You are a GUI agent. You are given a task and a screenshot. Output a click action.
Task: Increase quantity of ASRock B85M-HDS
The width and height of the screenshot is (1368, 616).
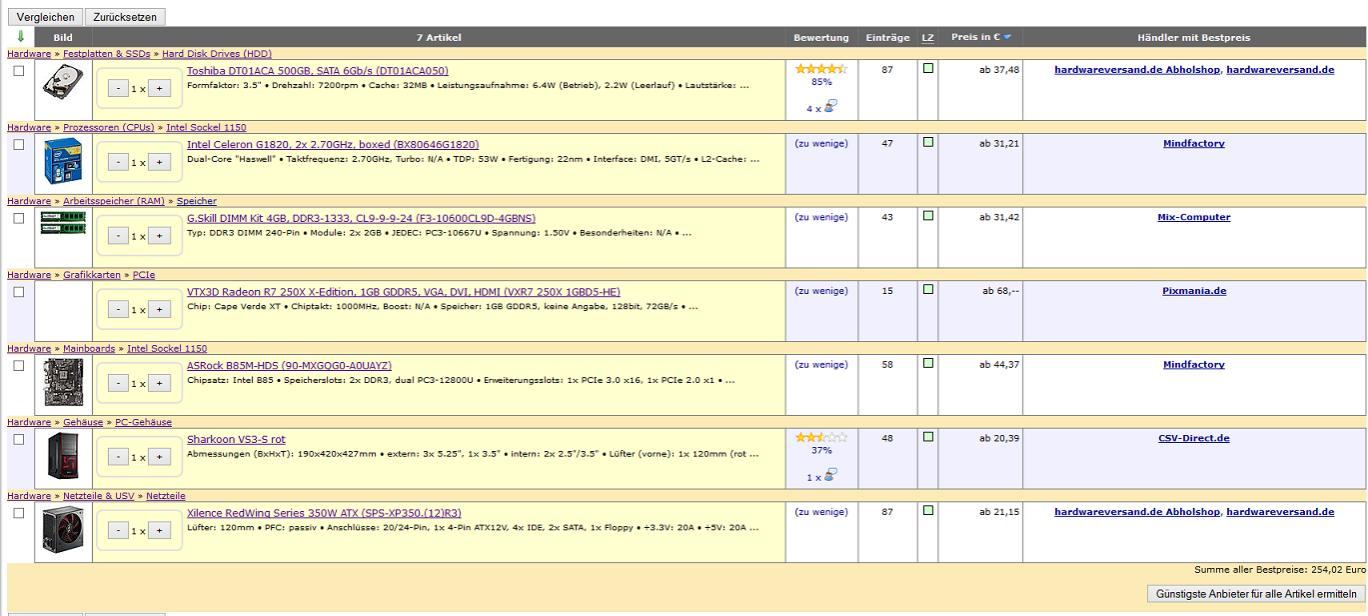tap(159, 383)
